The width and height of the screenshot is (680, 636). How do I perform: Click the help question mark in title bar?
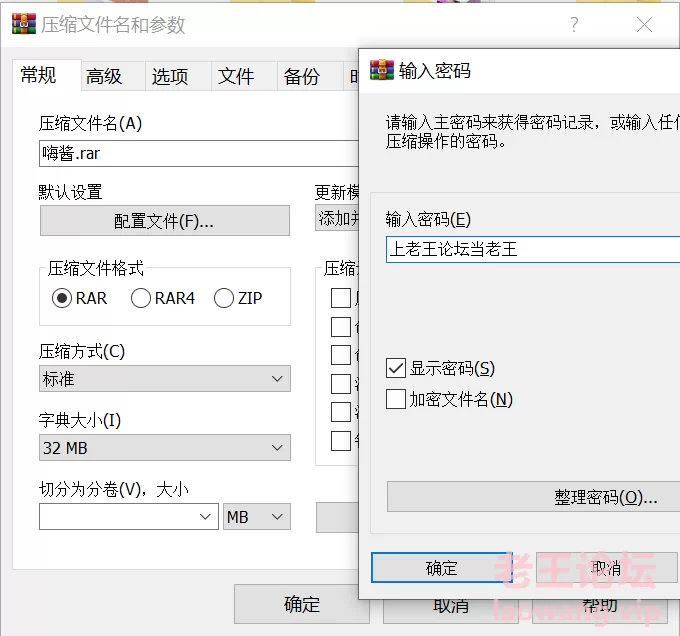(x=574, y=25)
